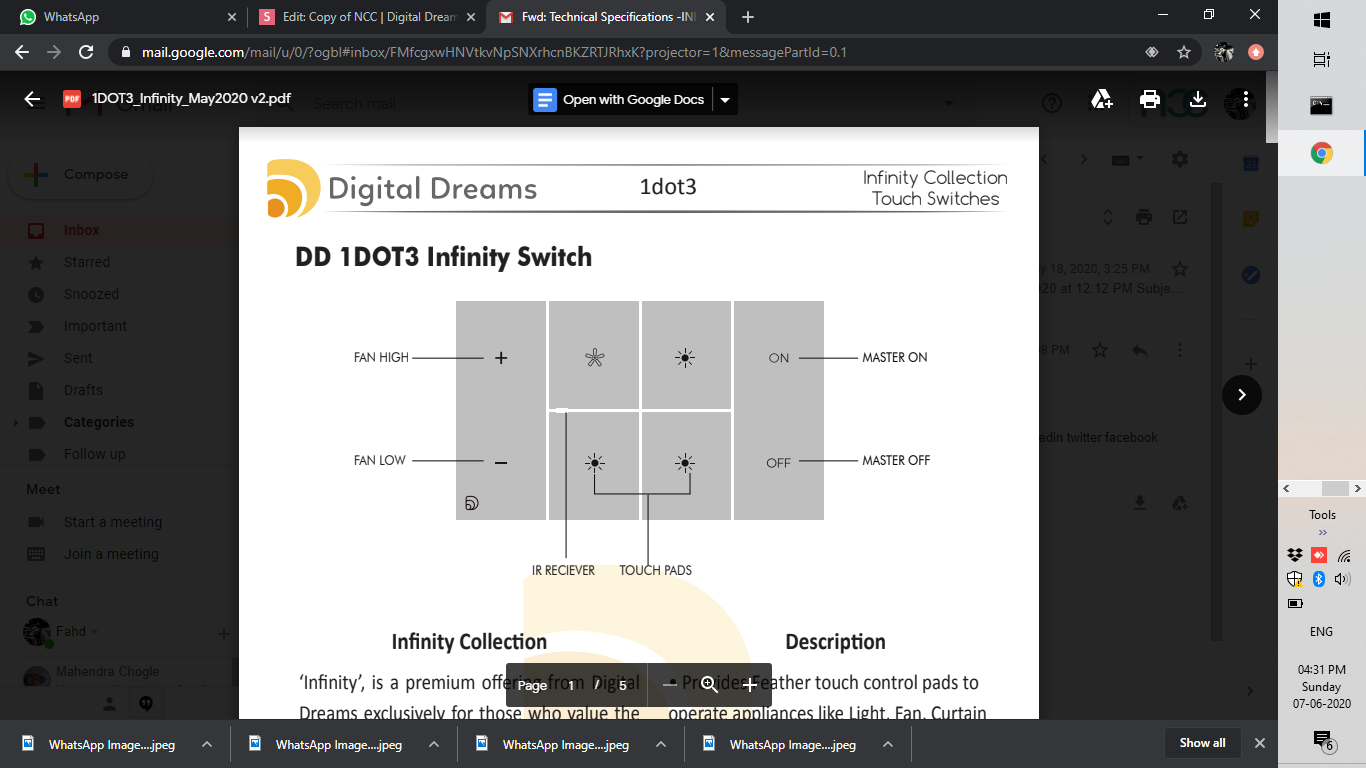This screenshot has width=1366, height=768.
Task: Click the battery status tray icon
Action: click(1295, 604)
